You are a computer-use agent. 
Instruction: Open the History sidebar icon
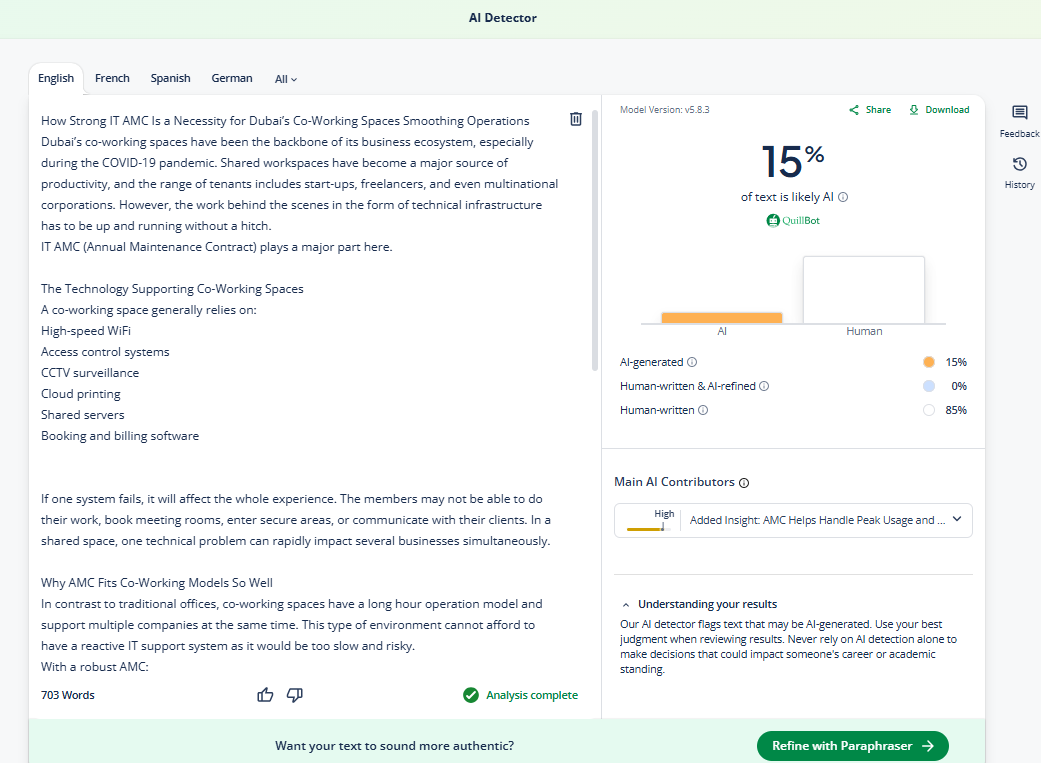(1019, 165)
